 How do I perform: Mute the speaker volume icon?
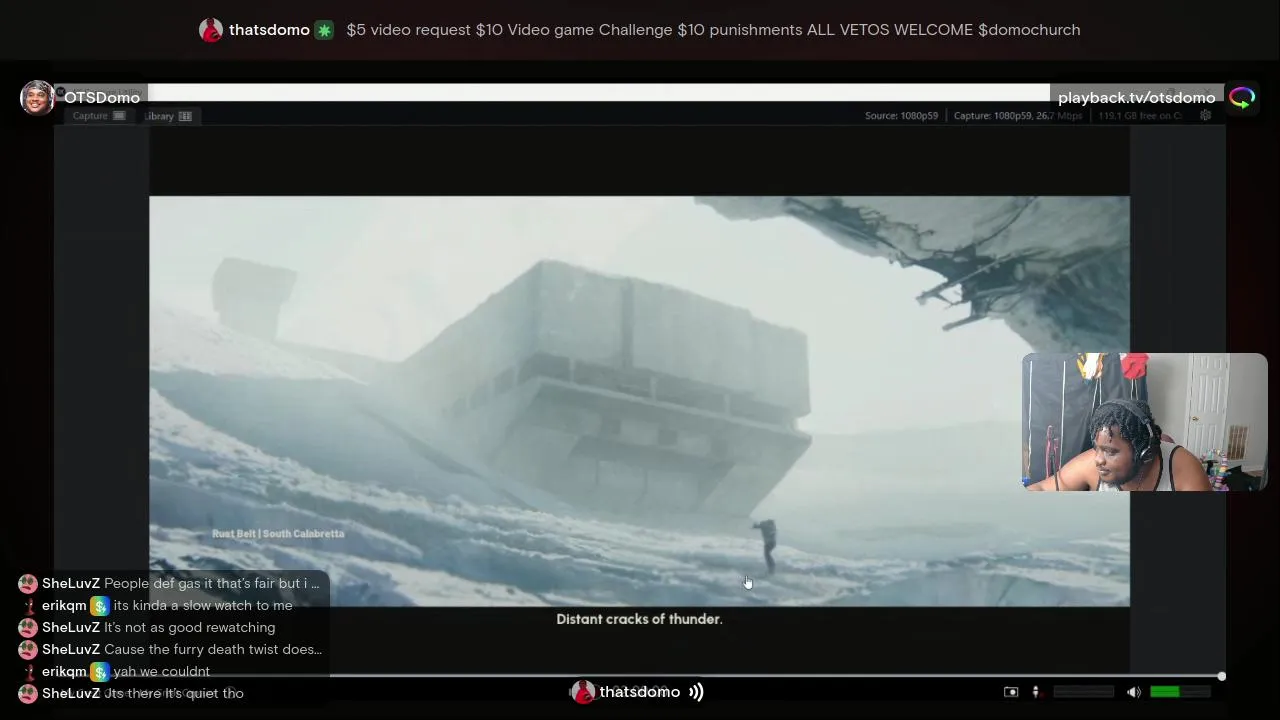click(x=1133, y=692)
